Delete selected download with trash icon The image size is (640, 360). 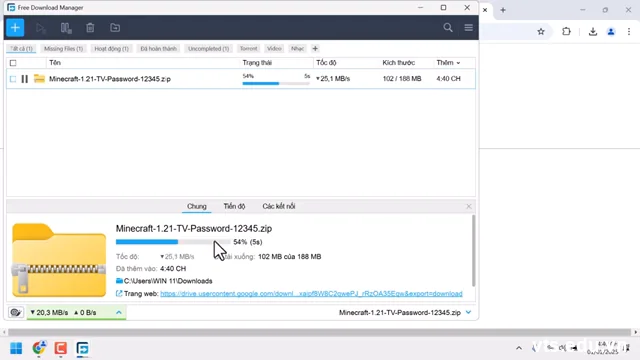click(x=90, y=28)
